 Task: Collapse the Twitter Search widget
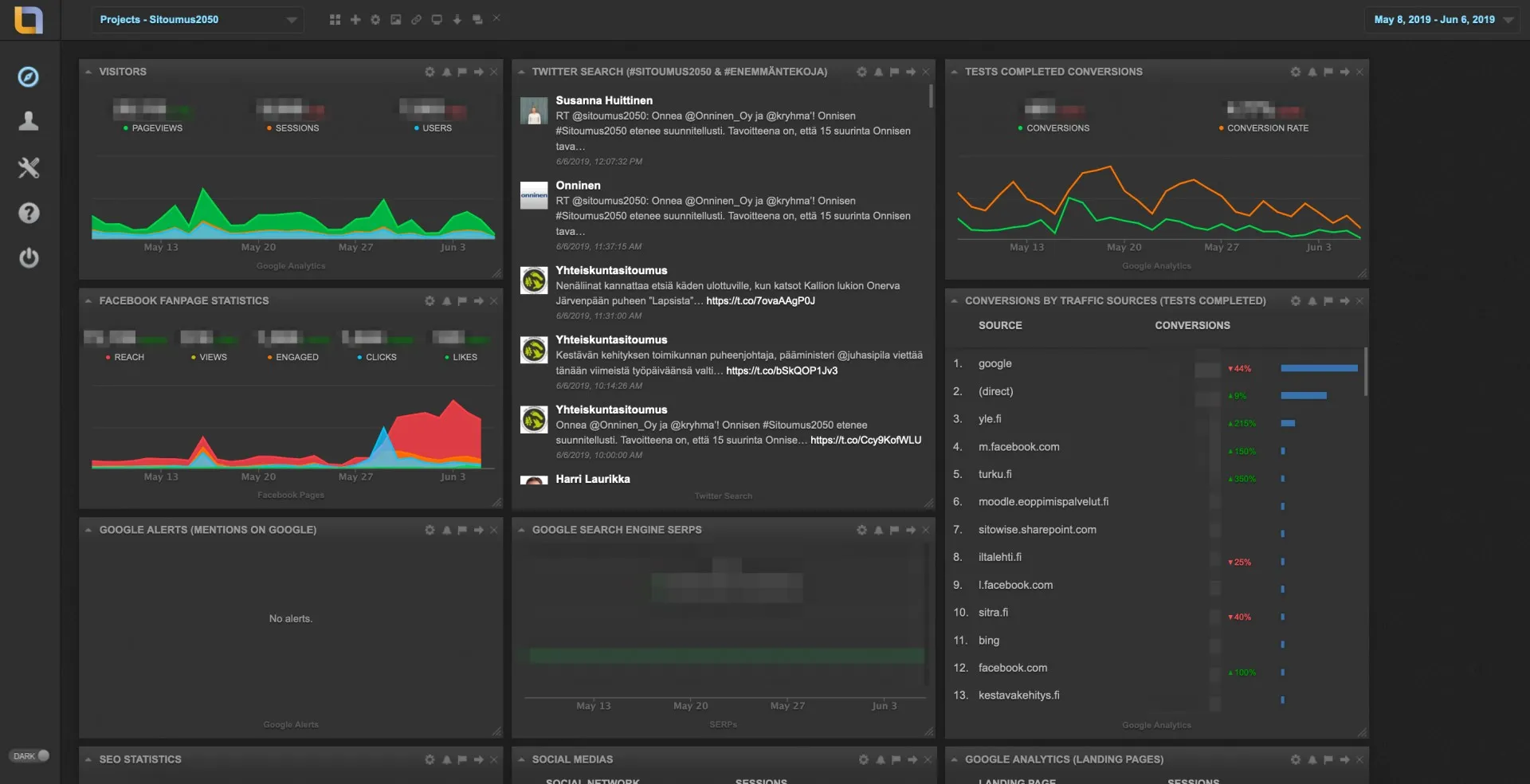point(521,72)
